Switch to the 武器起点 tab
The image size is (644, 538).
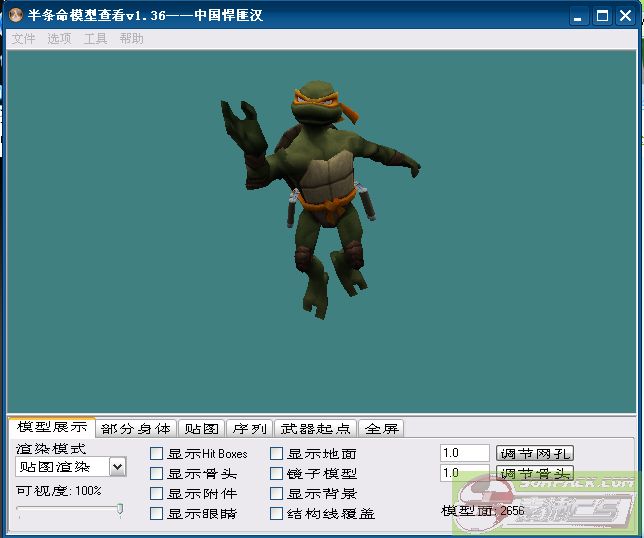point(315,429)
